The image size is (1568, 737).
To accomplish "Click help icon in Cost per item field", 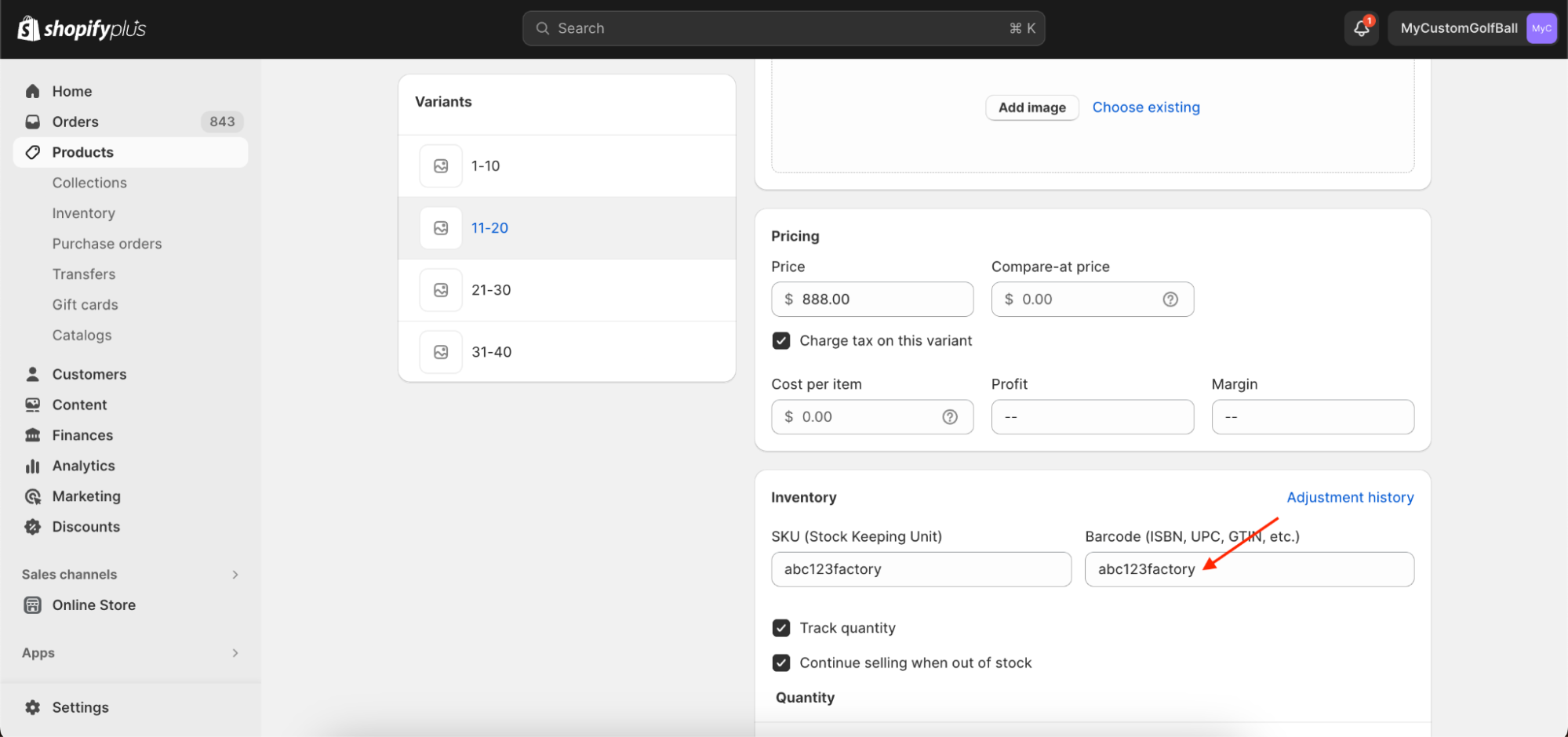I will [x=950, y=417].
